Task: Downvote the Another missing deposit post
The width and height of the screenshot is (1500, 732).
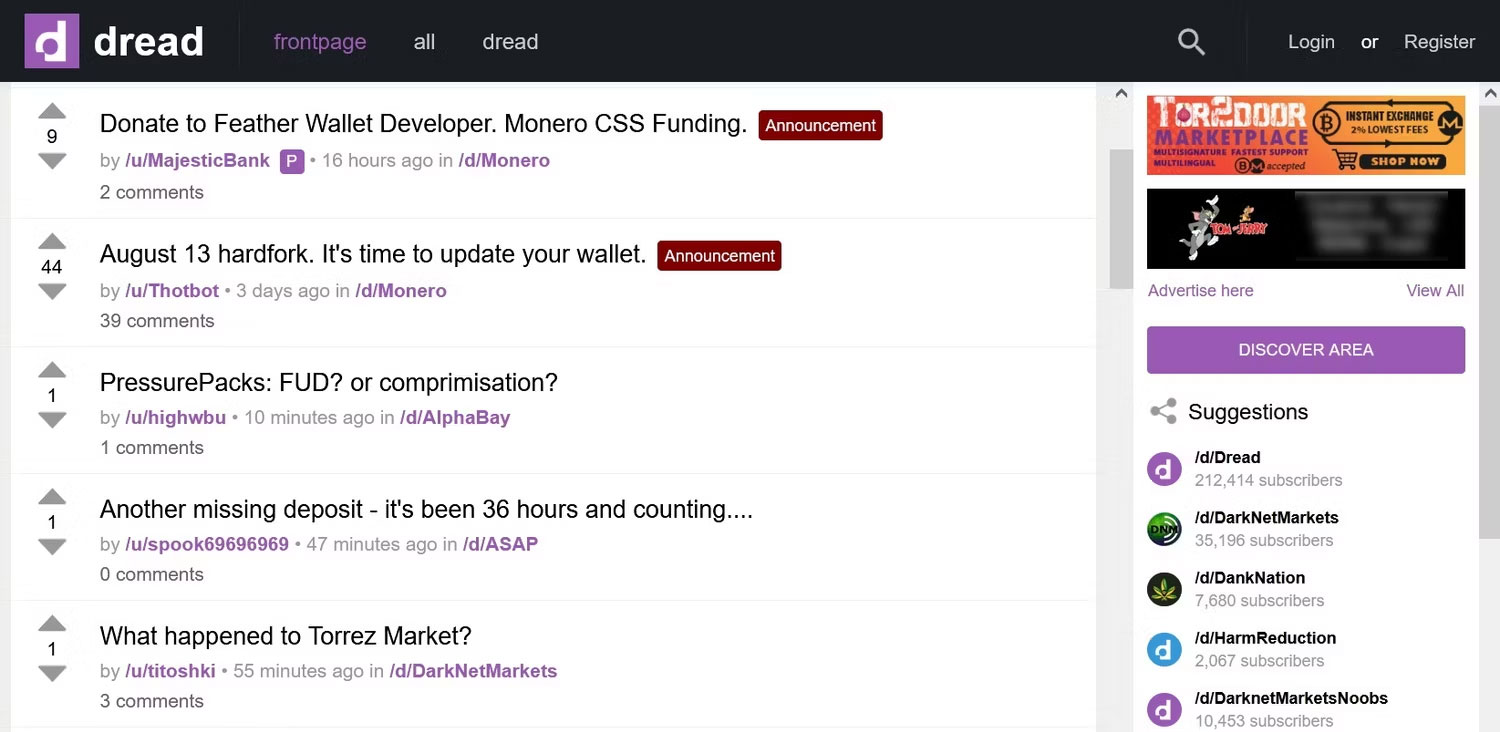Action: 52,547
